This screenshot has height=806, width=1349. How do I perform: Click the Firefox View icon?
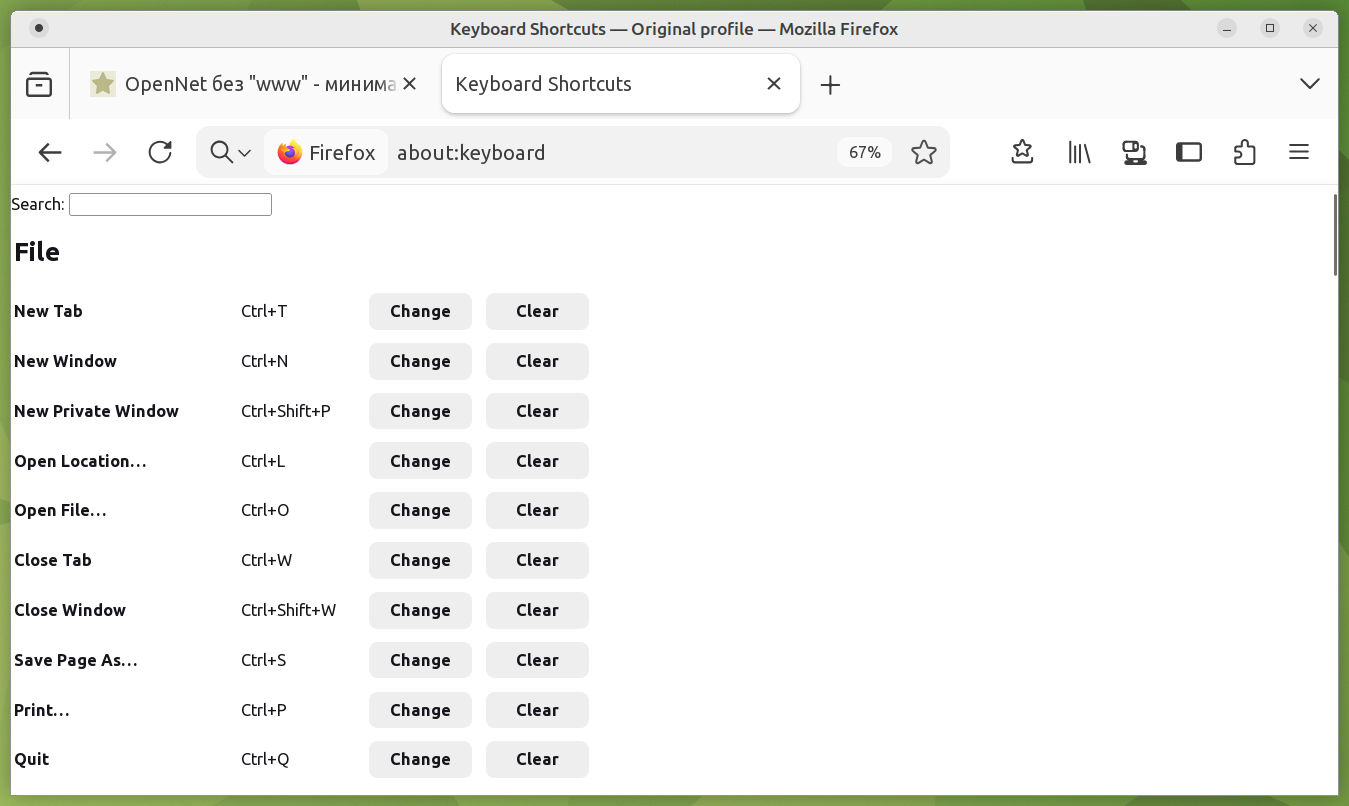pos(39,84)
